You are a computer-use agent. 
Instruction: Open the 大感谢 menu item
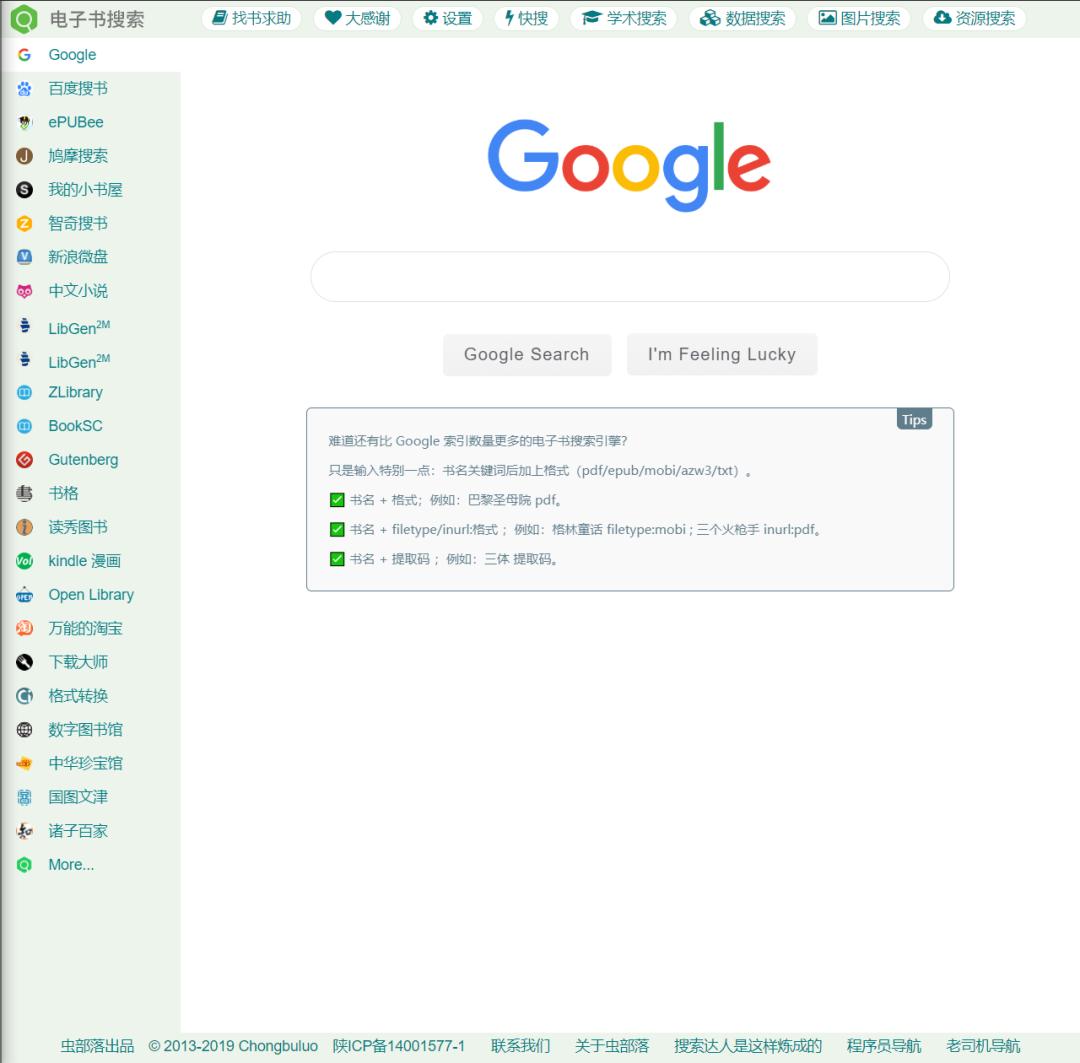(357, 18)
